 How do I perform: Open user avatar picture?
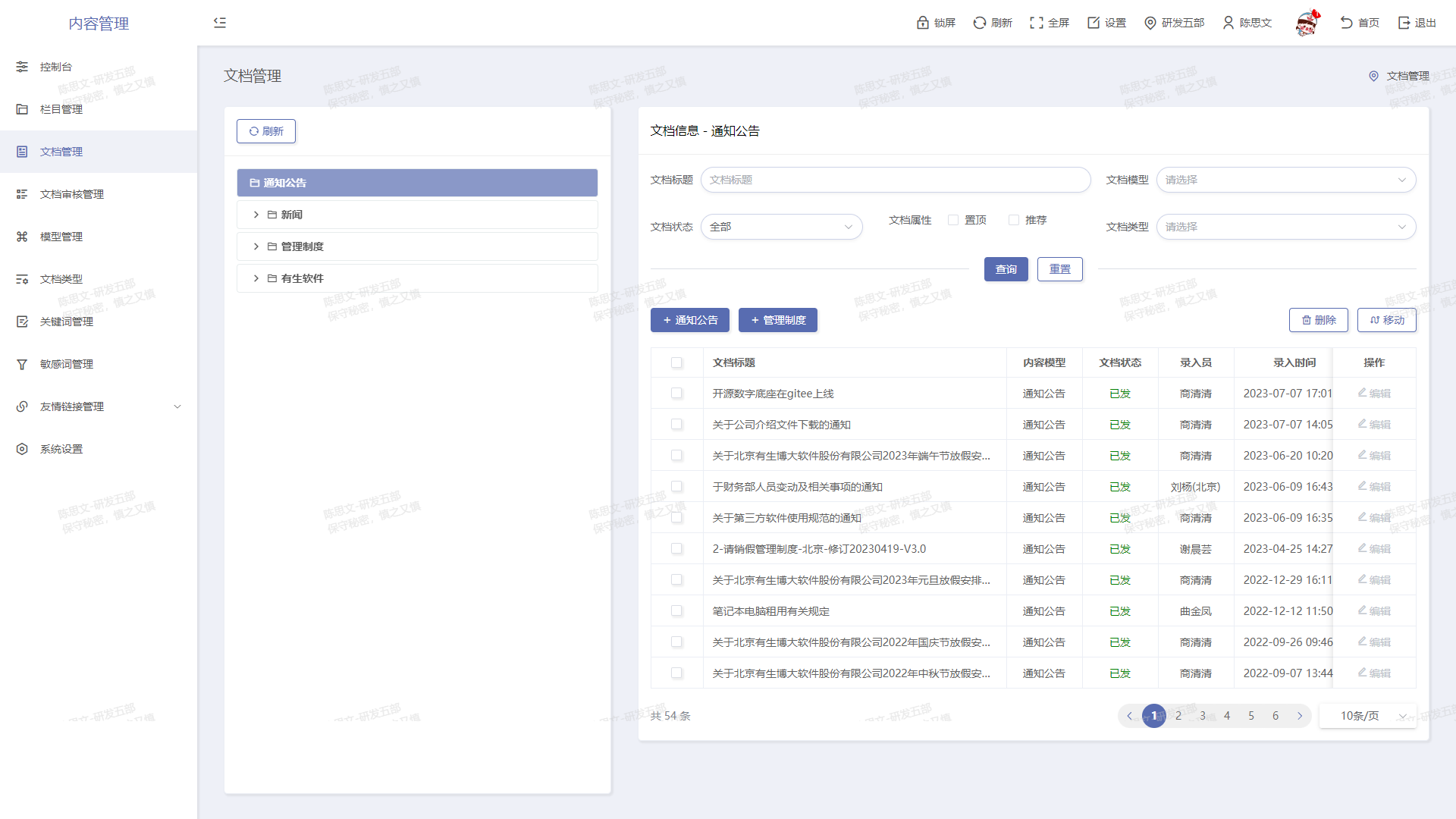coord(1307,23)
